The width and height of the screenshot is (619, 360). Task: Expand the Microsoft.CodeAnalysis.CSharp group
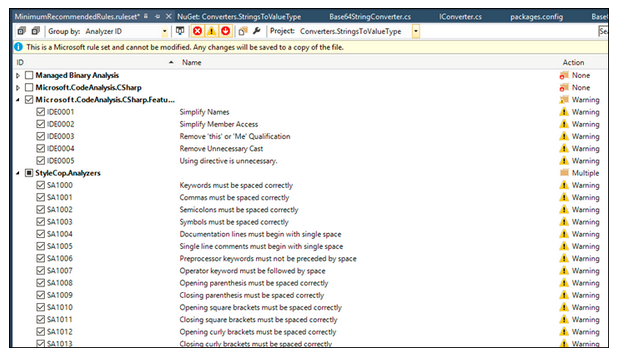click(x=18, y=88)
